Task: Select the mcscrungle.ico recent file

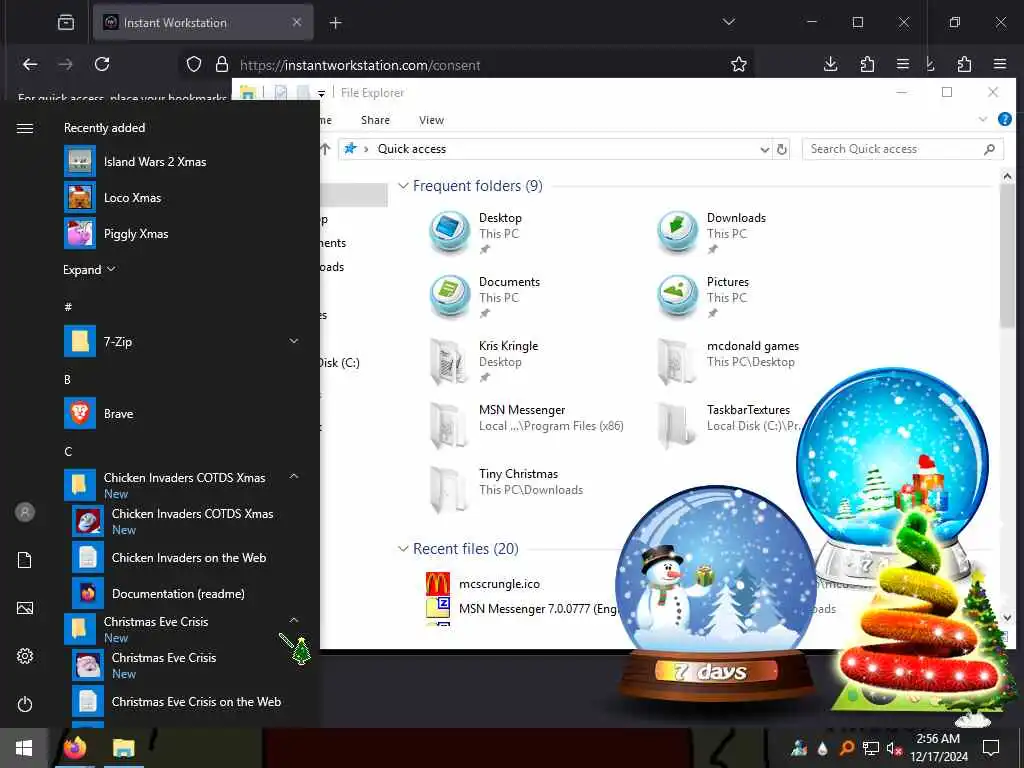Action: click(x=500, y=584)
